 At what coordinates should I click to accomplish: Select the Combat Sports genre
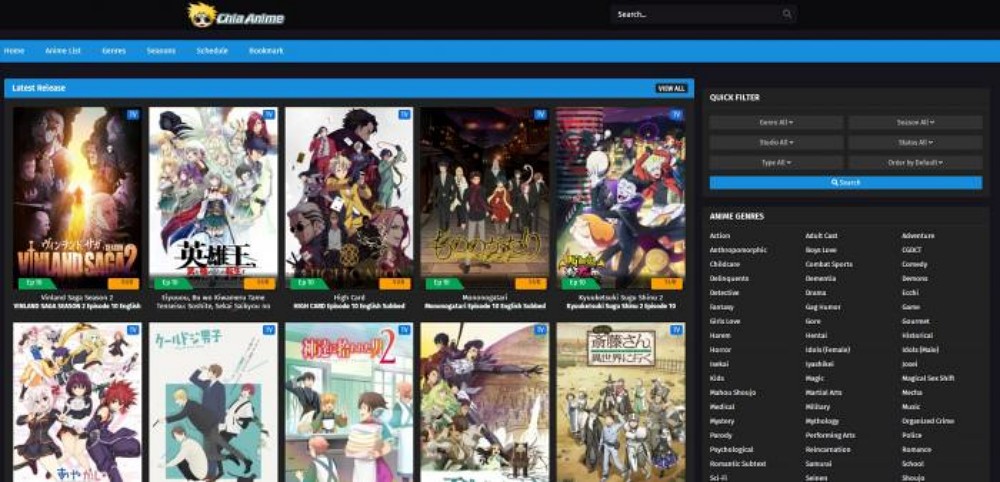pyautogui.click(x=828, y=264)
